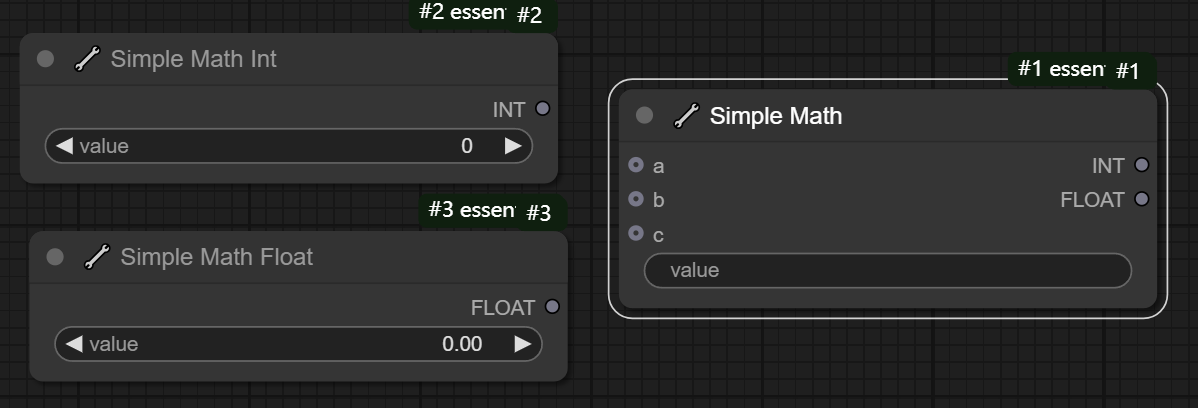Decrease the Simple Math Float value with left arrow
The image size is (1198, 408).
[74, 344]
